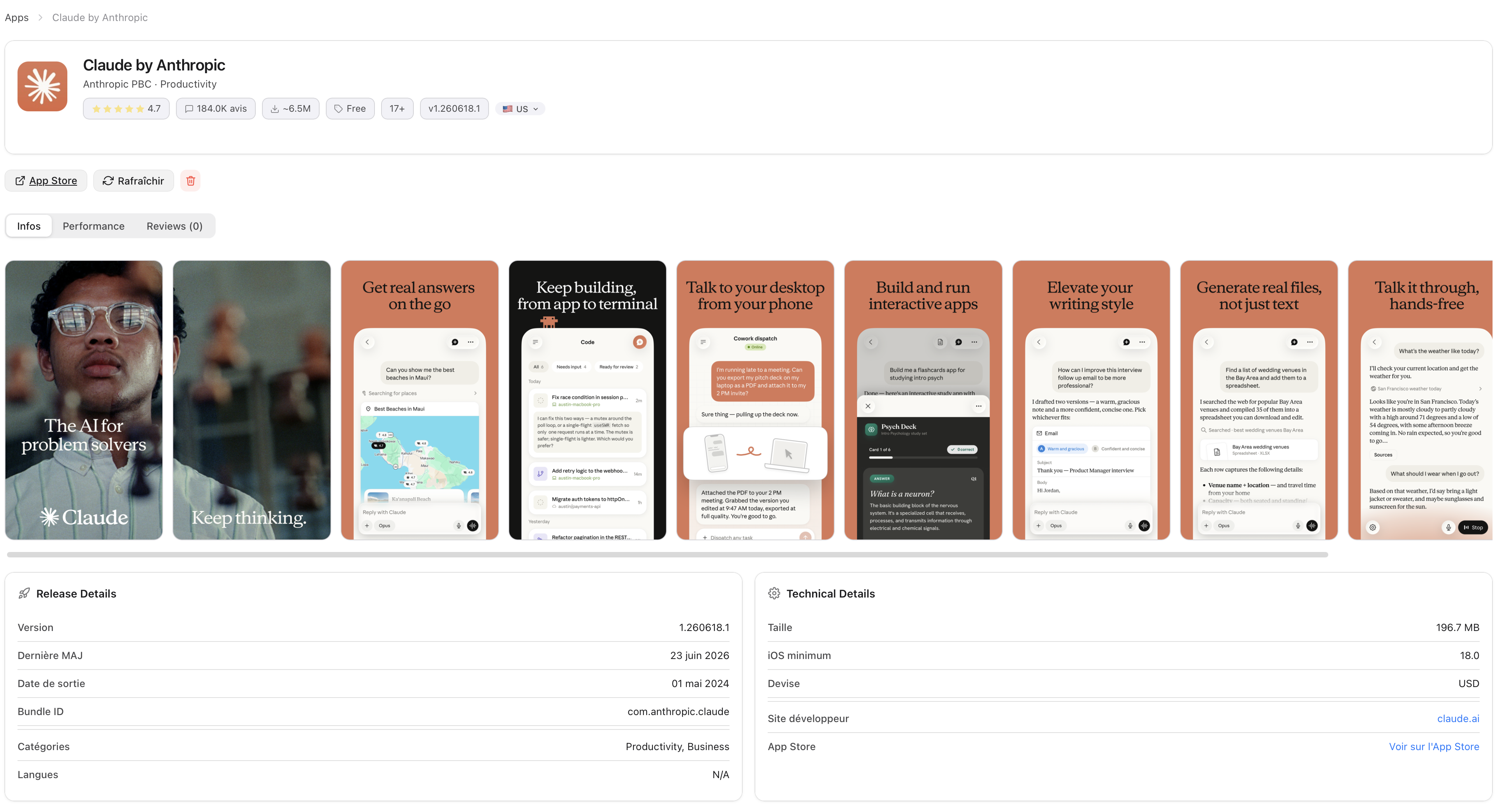
Task: Click the bundle ID com.anthropic.claude
Action: pos(678,712)
